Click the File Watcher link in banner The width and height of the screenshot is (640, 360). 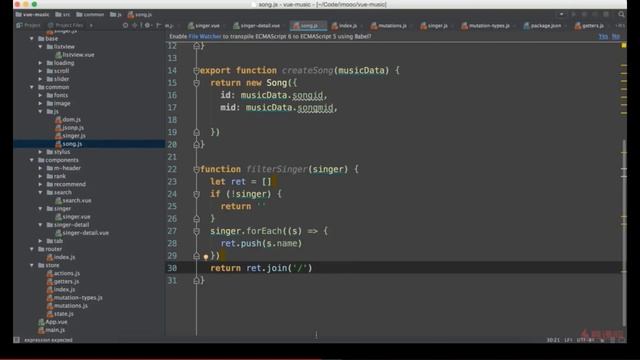tap(204, 36)
